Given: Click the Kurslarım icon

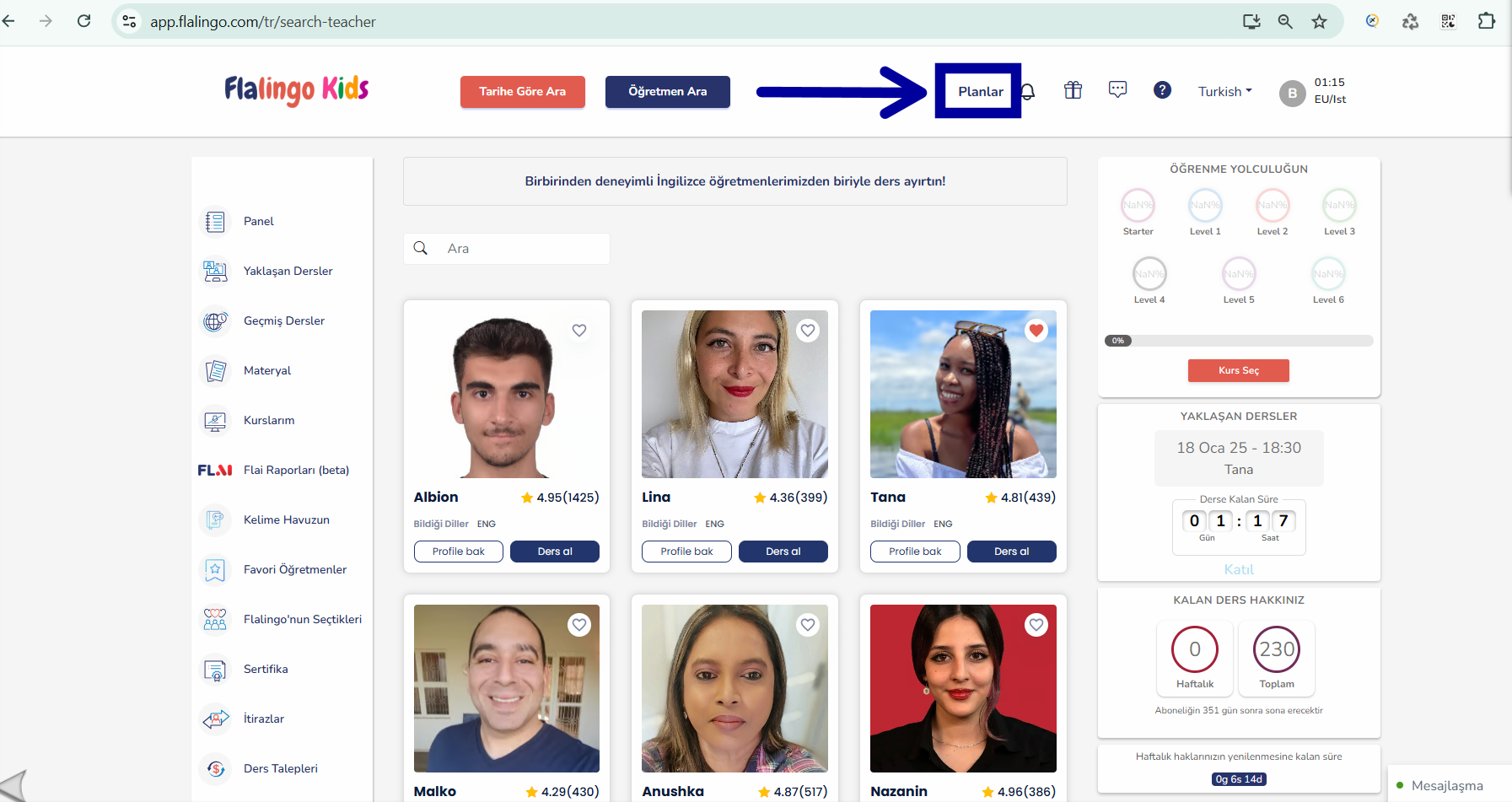Looking at the screenshot, I should (215, 421).
